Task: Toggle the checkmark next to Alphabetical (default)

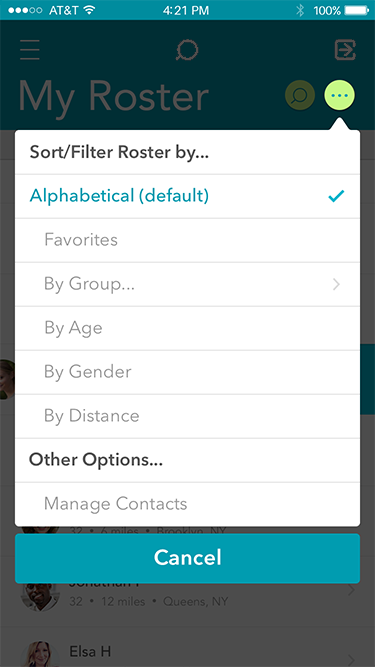Action: [336, 196]
